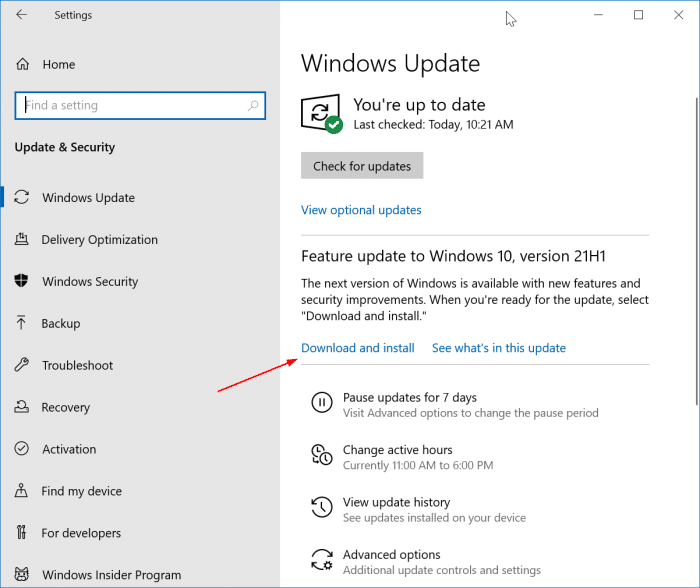
Task: Maximize the Settings window
Action: 638,15
